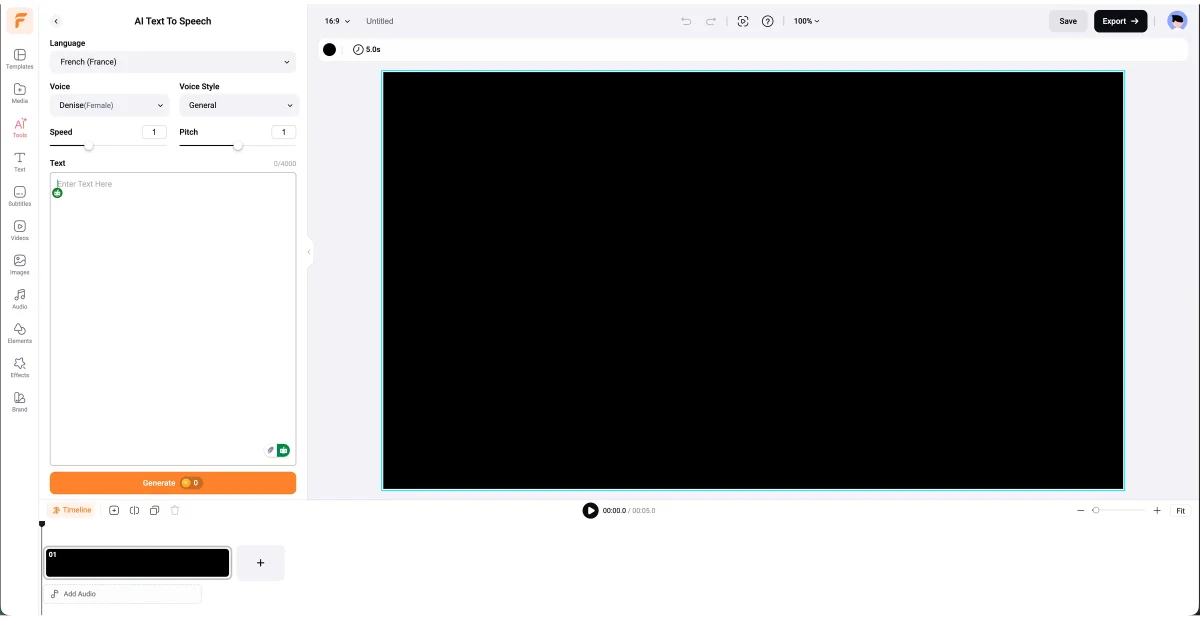Toggle the Timeline panel view

point(71,510)
